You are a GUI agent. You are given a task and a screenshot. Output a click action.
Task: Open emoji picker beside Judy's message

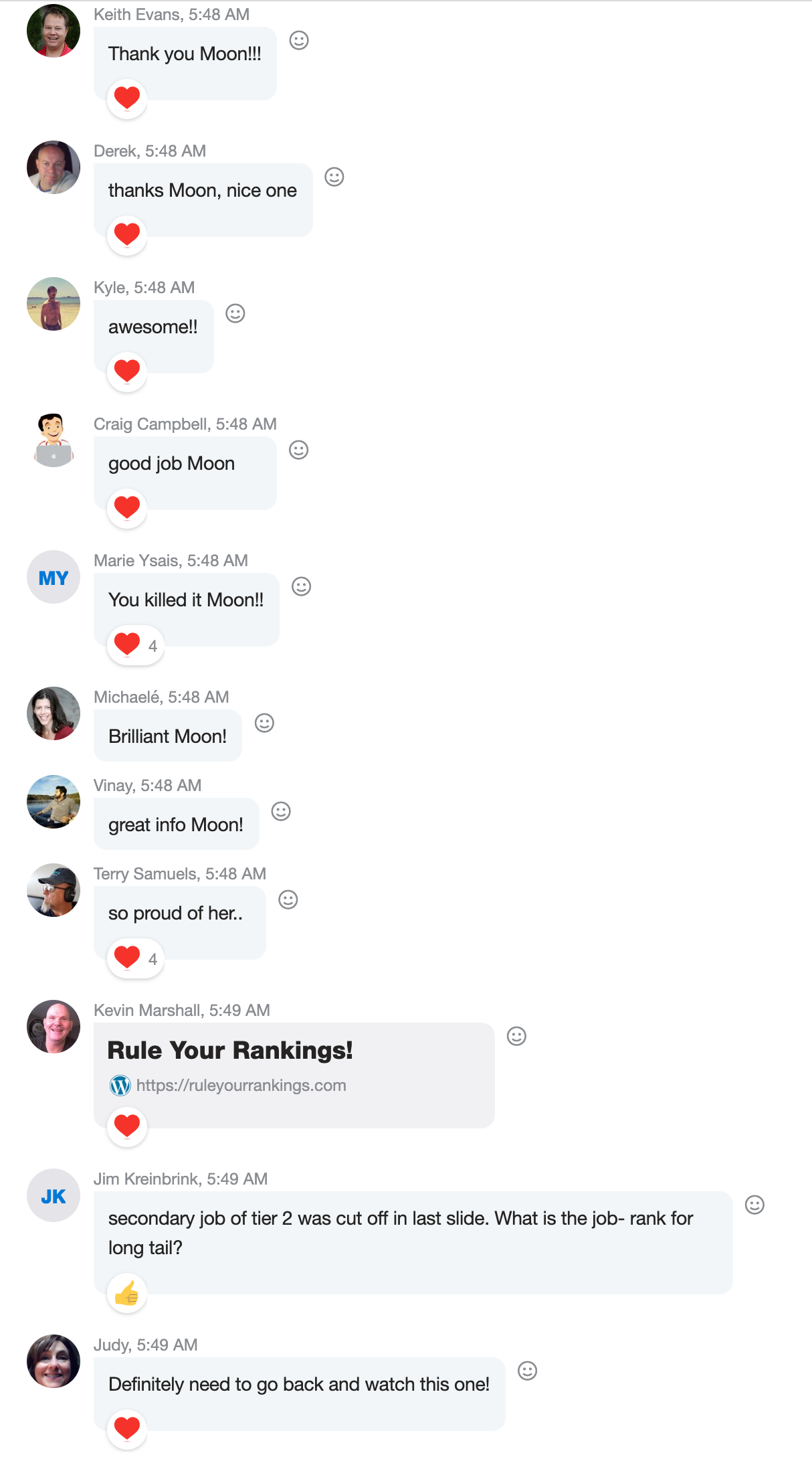click(x=528, y=1371)
